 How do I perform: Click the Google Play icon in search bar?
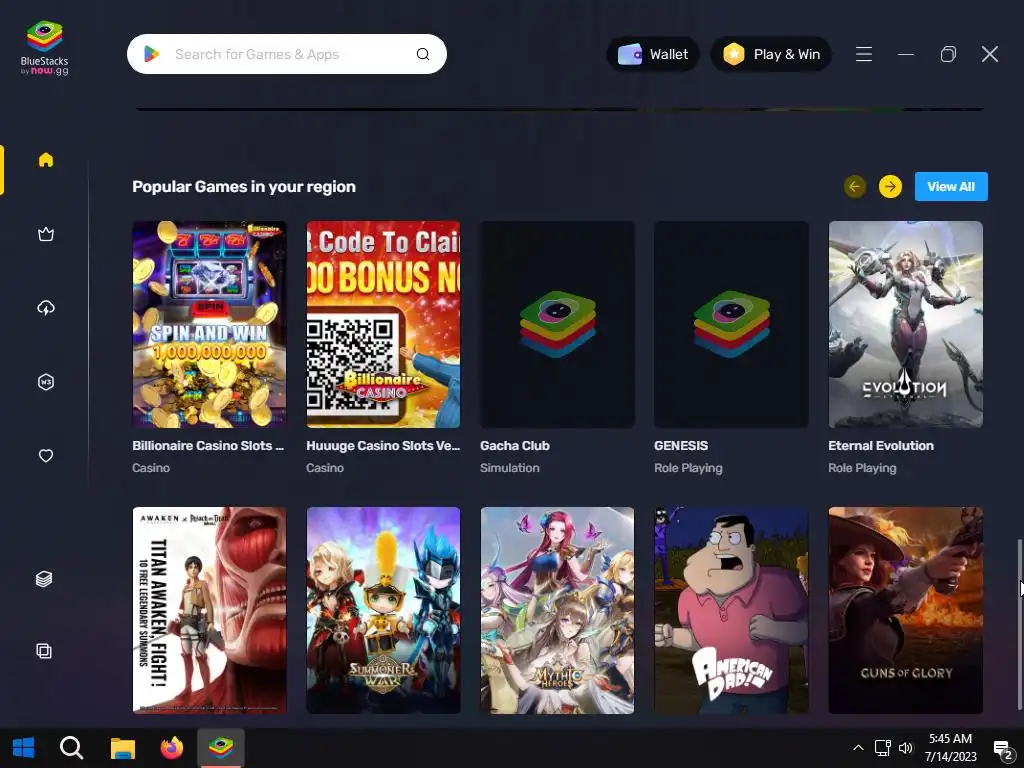(152, 54)
